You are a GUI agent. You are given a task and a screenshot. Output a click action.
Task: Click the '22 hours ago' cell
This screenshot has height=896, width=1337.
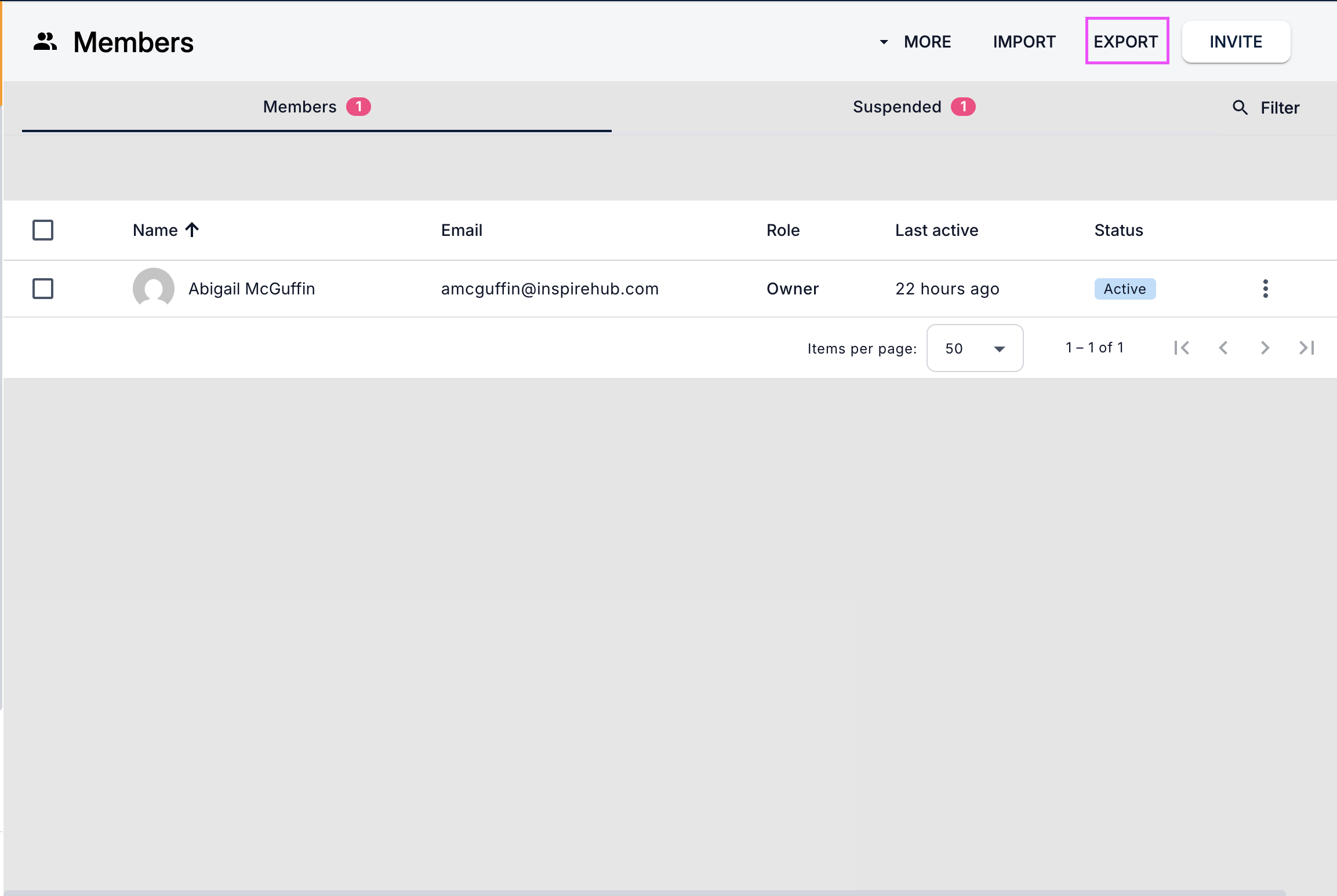click(x=947, y=289)
